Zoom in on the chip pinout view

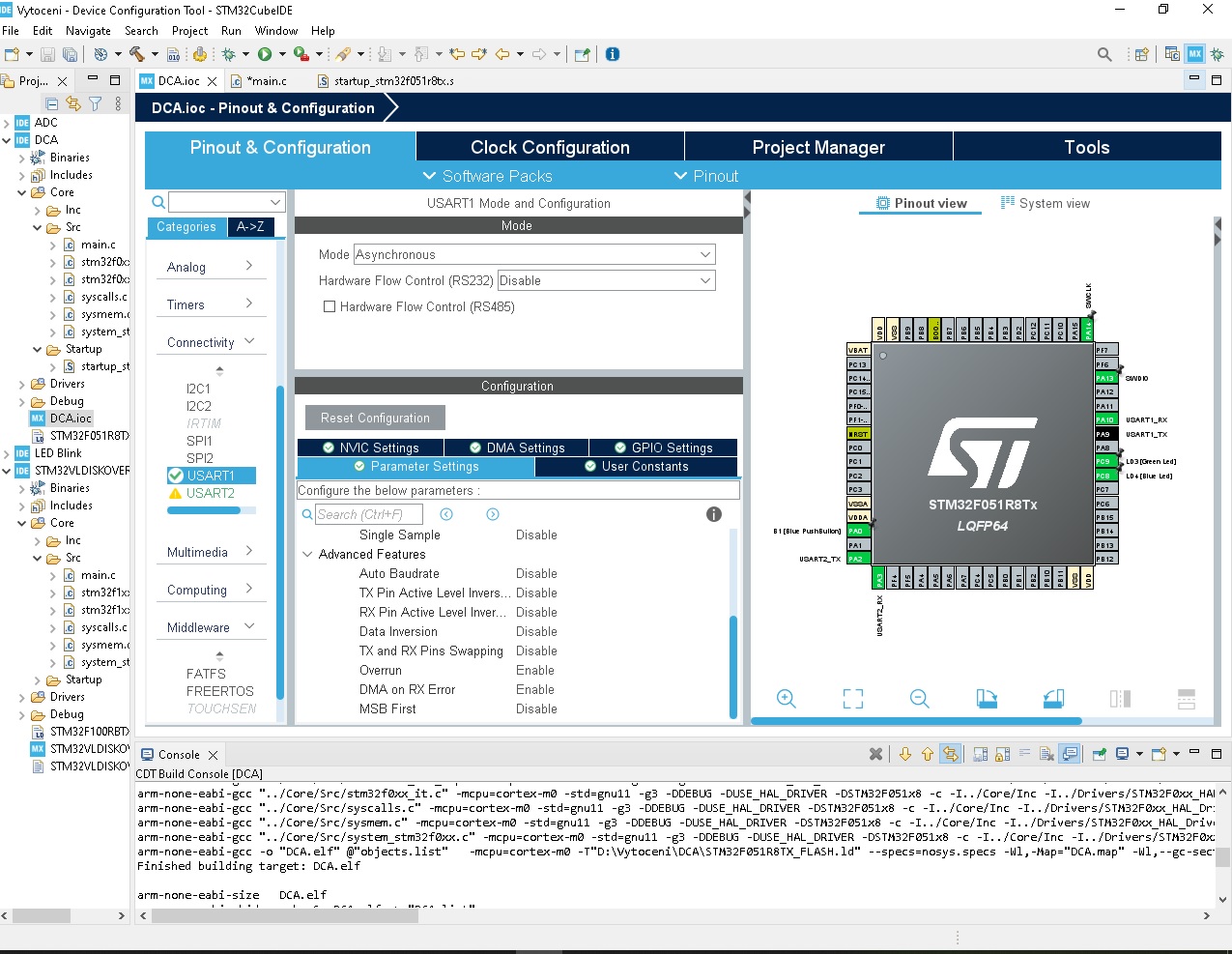787,699
